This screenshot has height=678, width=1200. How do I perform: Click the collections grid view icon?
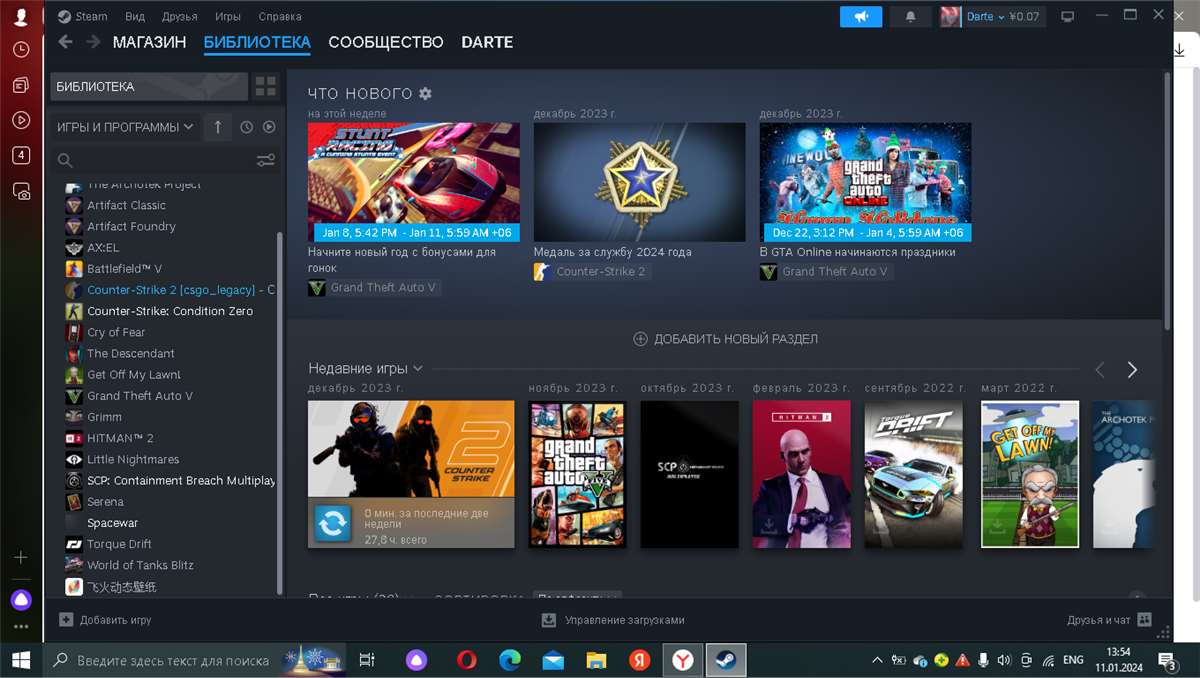coord(265,86)
